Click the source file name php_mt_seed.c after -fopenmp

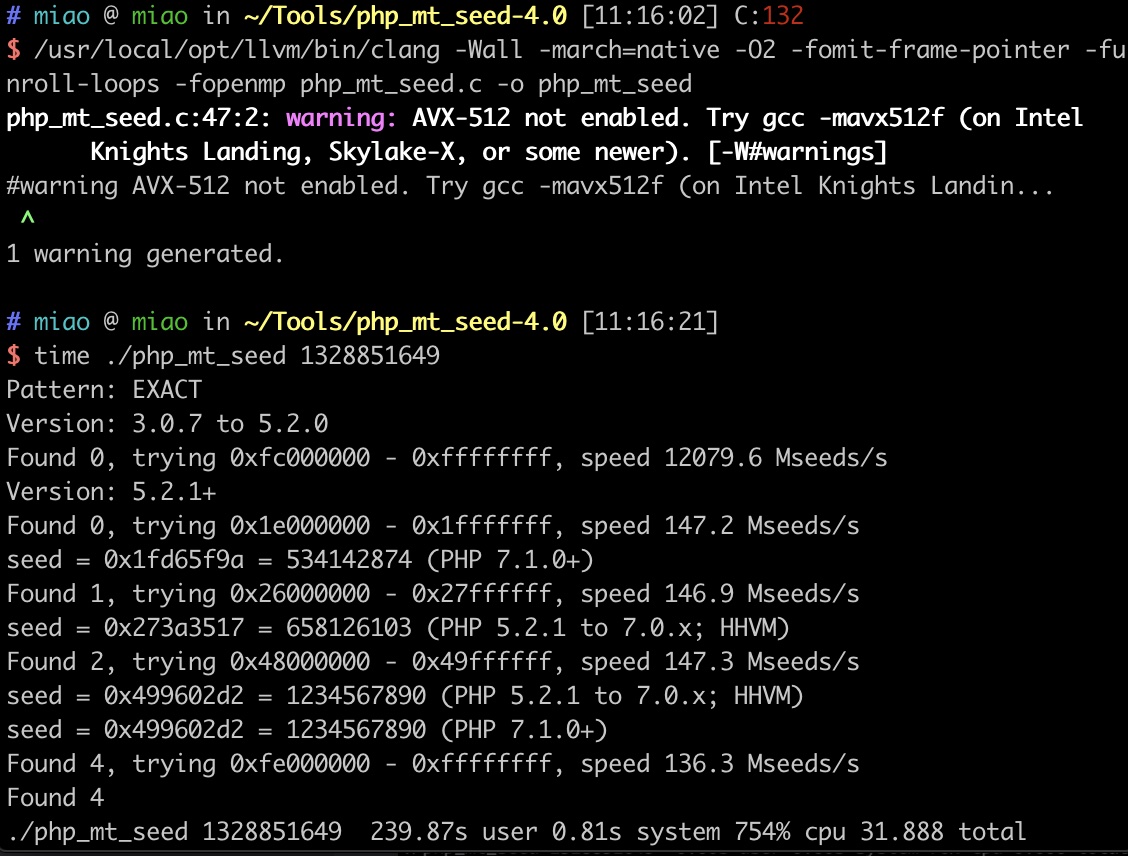[391, 84]
